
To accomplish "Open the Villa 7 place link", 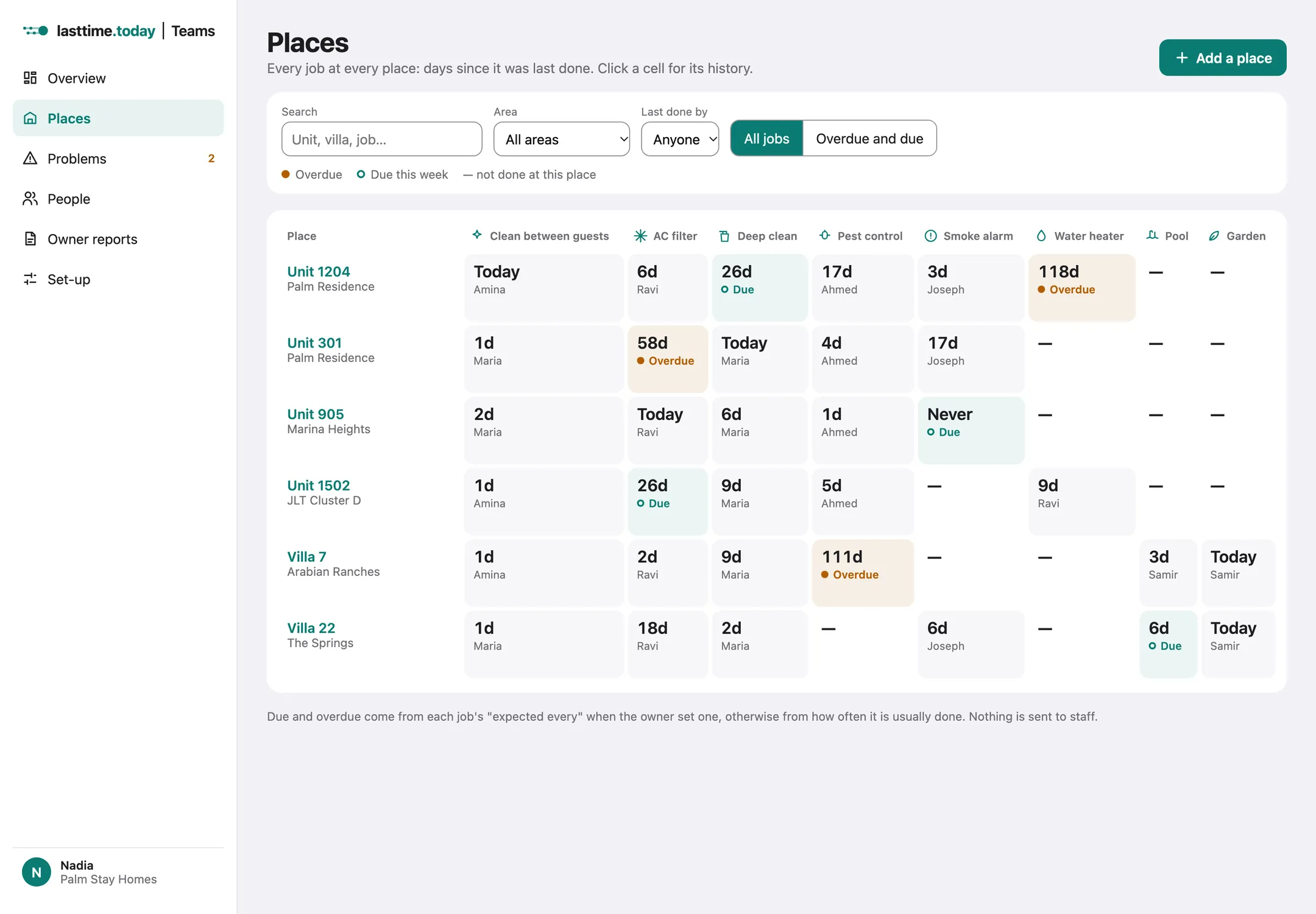I will coord(306,556).
